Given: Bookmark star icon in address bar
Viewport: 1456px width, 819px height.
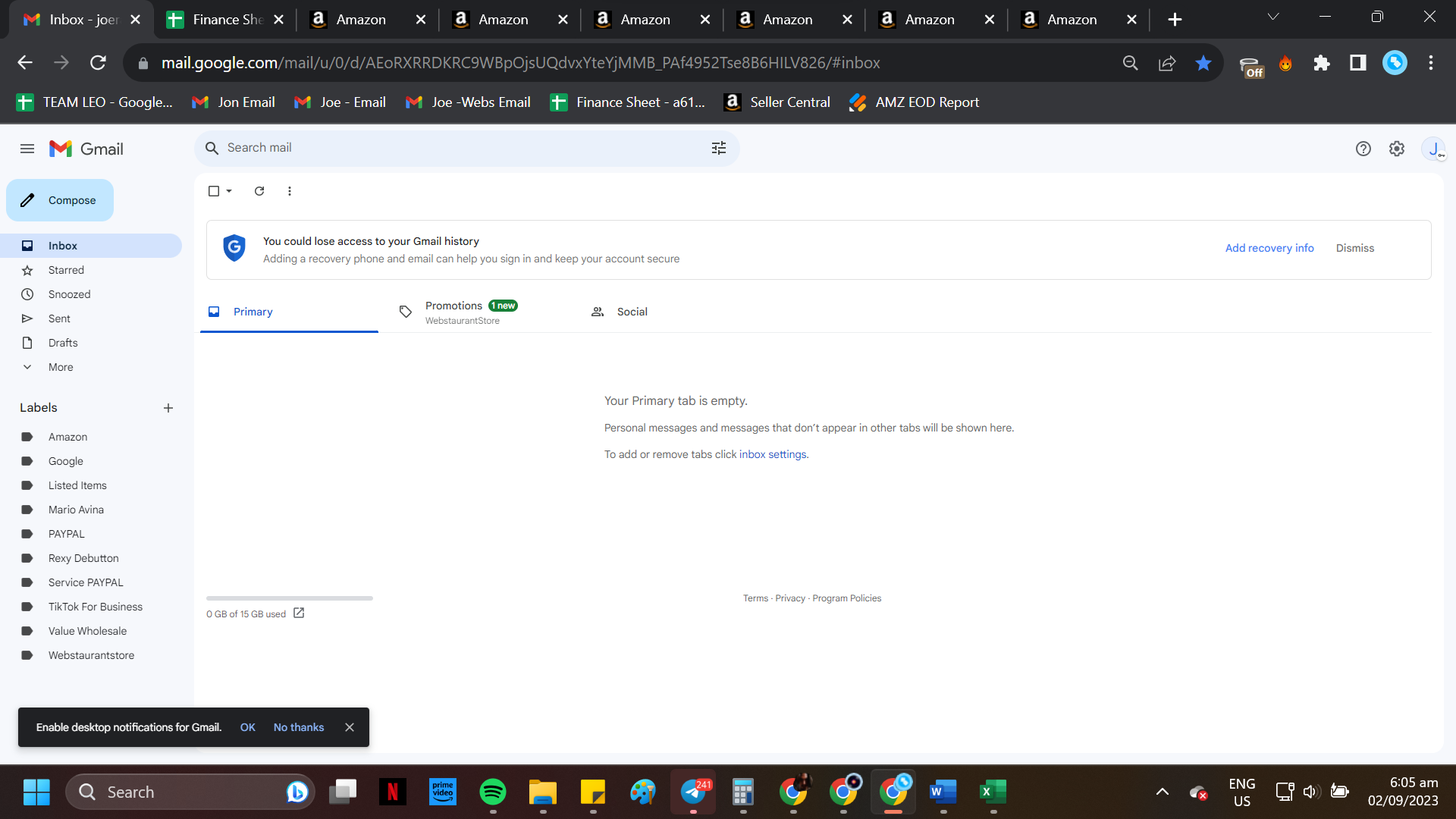Looking at the screenshot, I should (x=1203, y=63).
